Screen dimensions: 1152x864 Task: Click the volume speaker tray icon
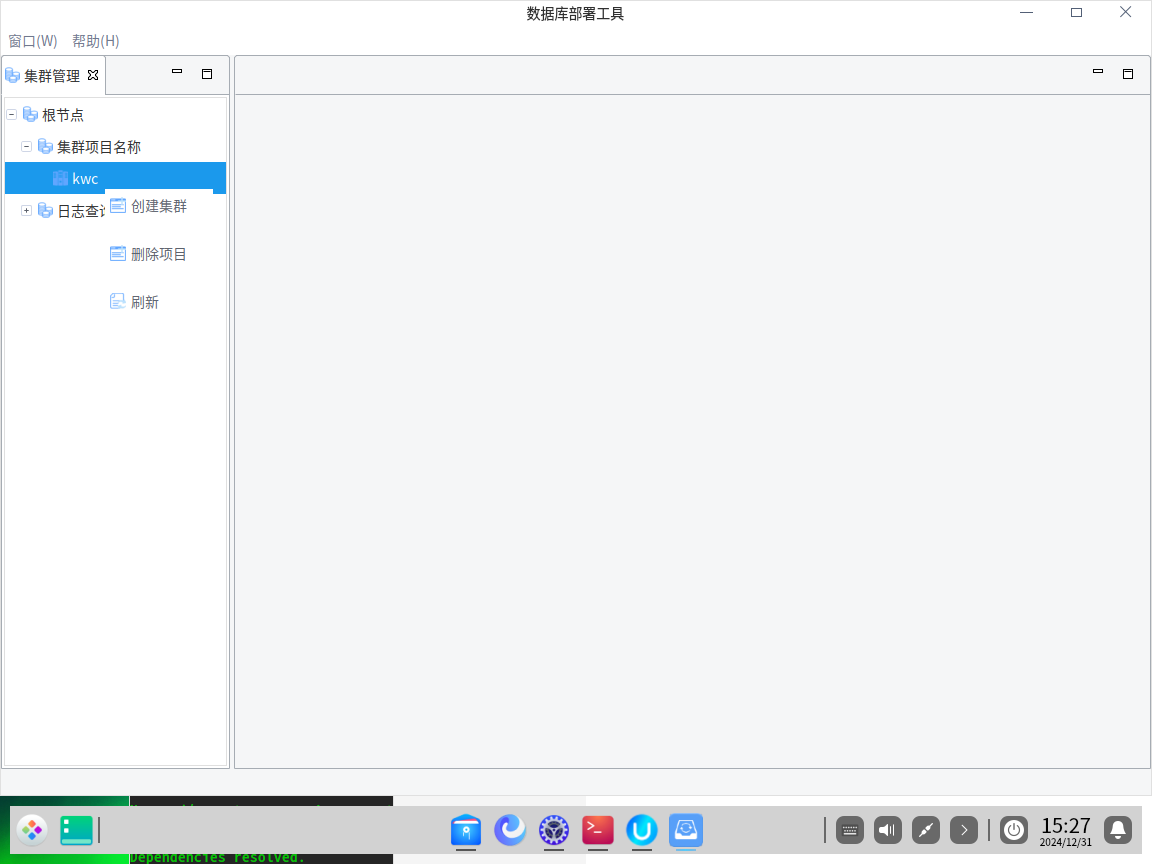[888, 830]
